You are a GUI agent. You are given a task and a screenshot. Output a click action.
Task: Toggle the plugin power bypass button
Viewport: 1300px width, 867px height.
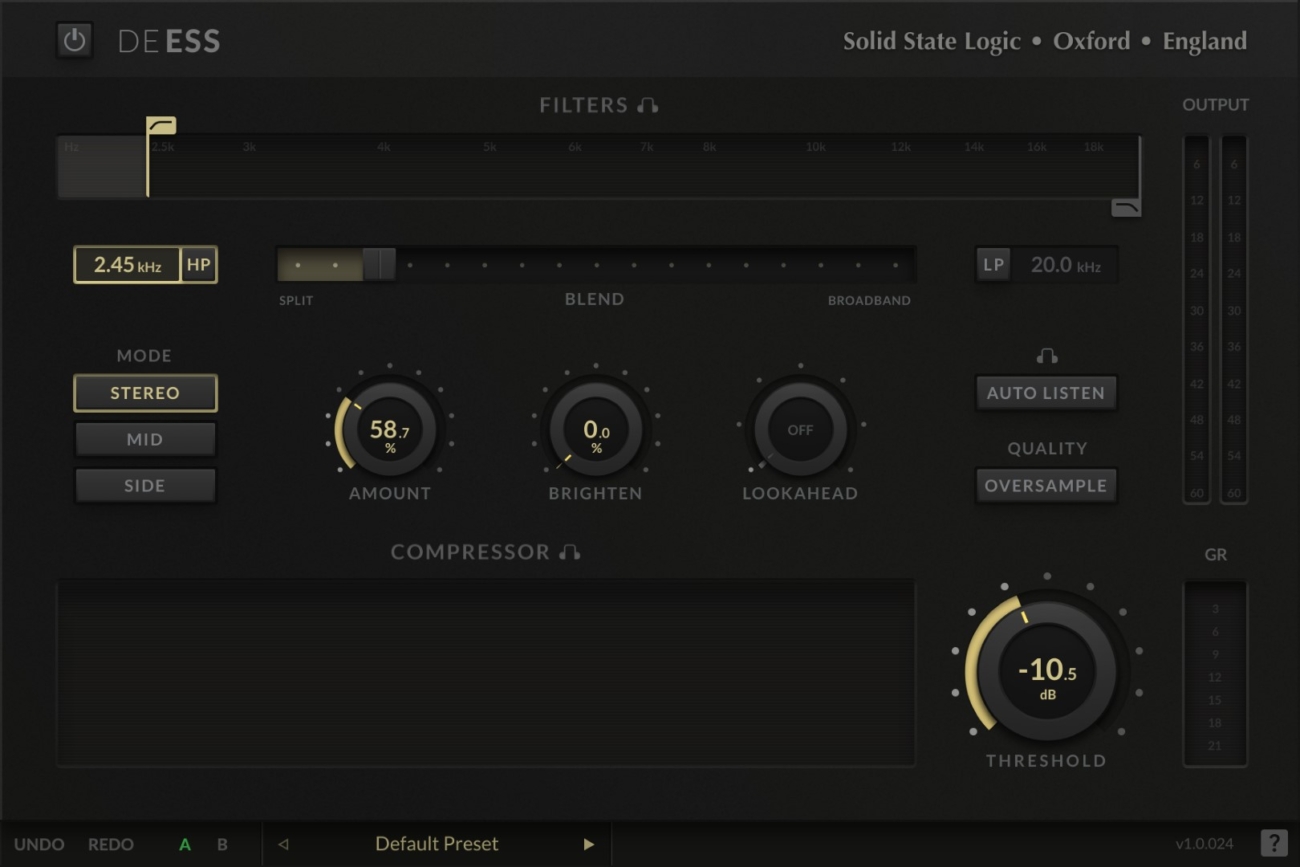(x=74, y=41)
